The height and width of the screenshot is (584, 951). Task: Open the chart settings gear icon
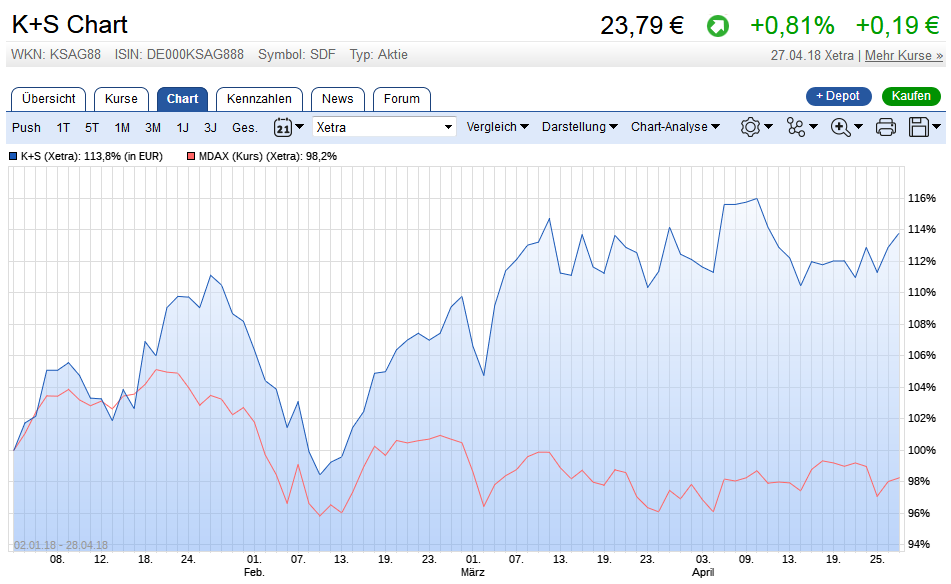point(750,127)
